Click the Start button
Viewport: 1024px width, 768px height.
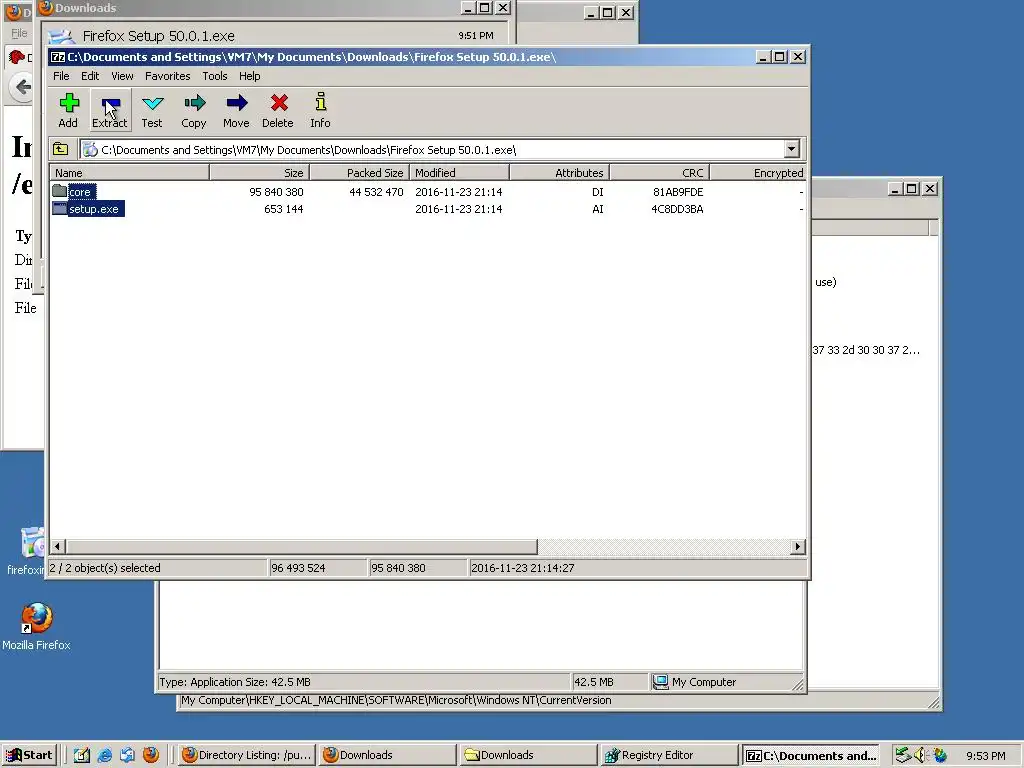pos(29,755)
